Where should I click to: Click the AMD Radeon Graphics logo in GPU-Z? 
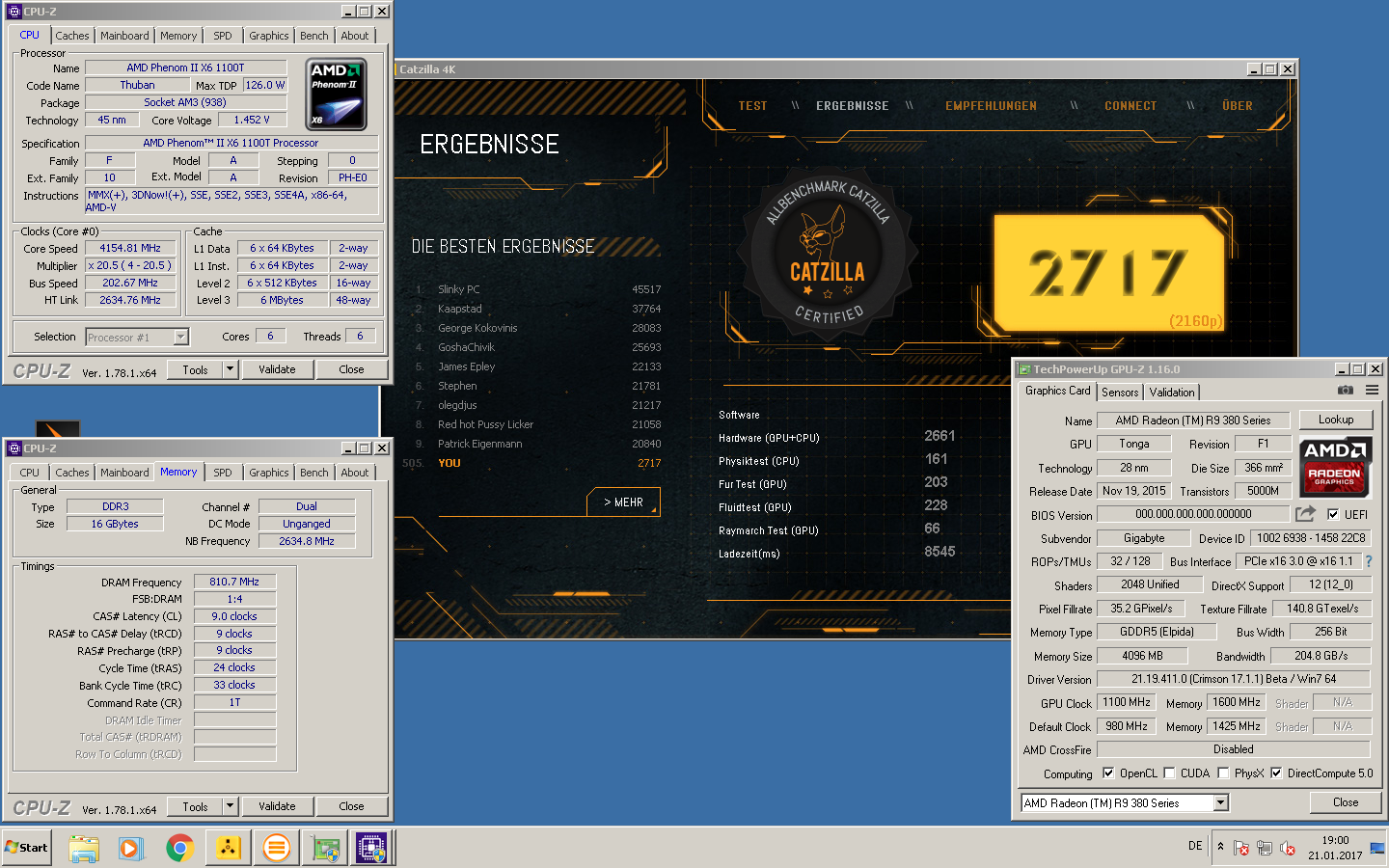tap(1335, 467)
